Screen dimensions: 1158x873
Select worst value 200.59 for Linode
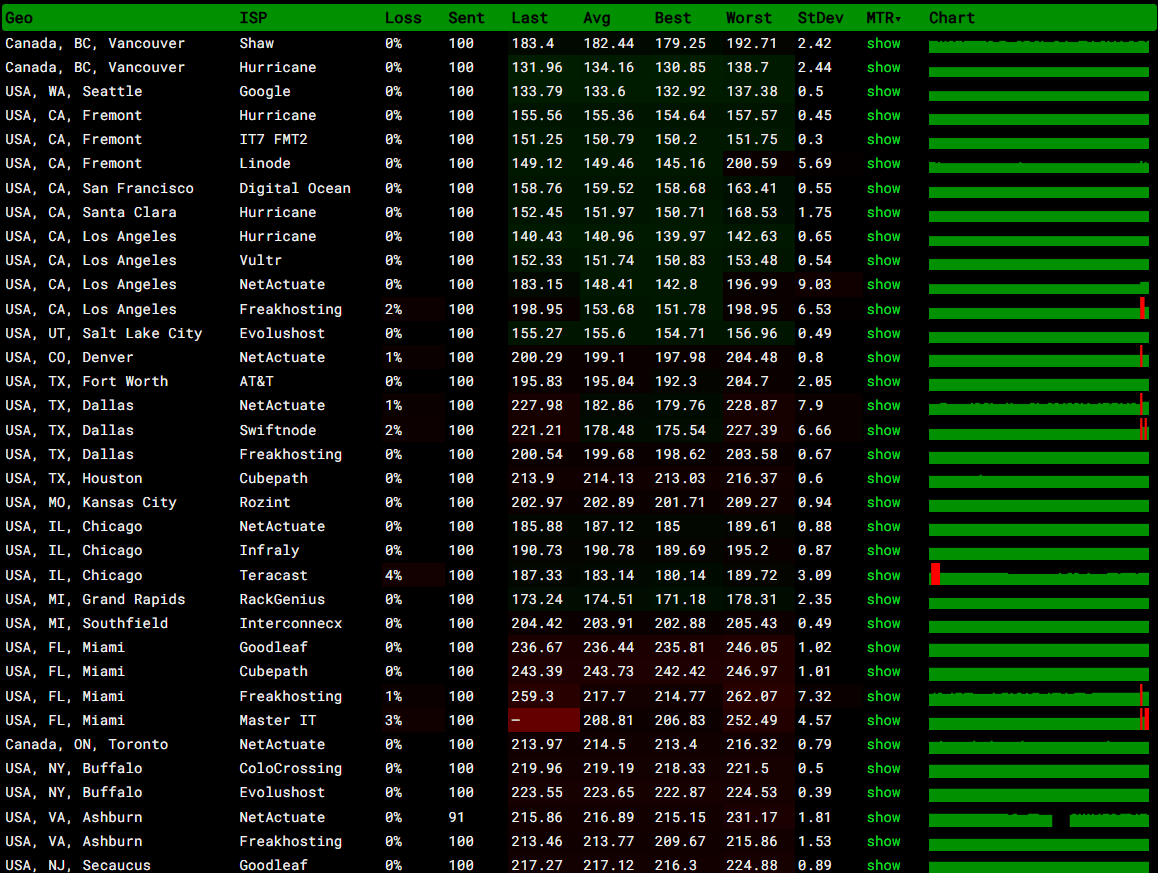tap(752, 163)
